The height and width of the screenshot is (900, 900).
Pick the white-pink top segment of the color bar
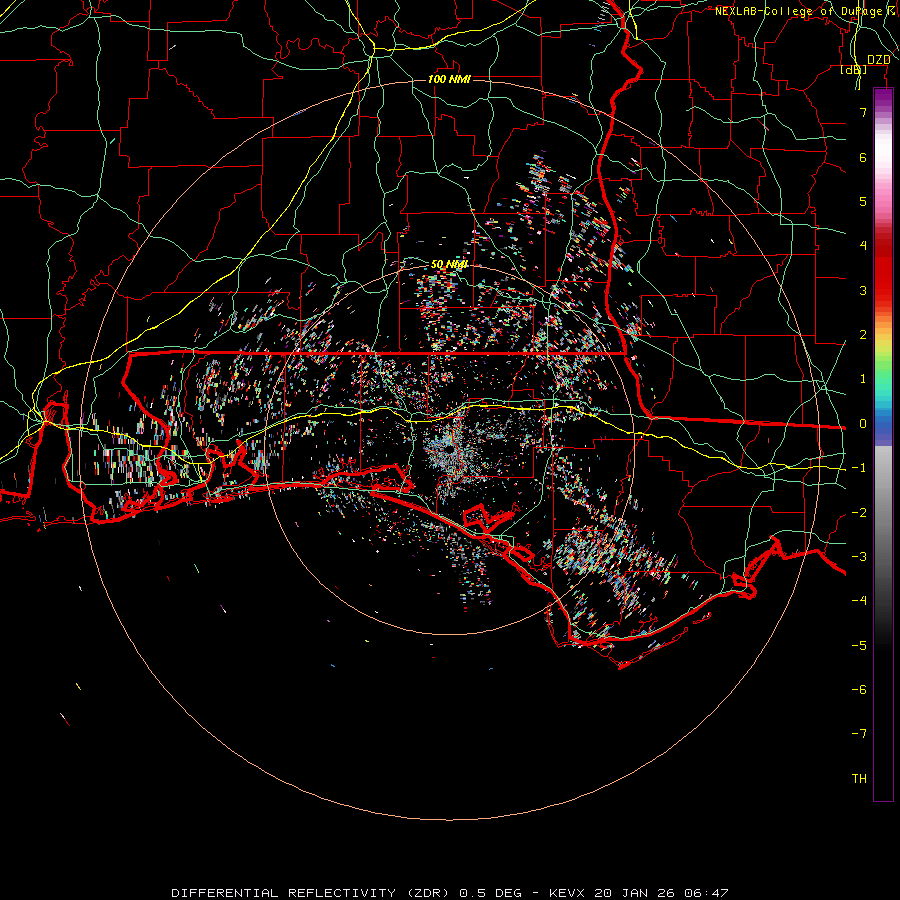pyautogui.click(x=883, y=155)
